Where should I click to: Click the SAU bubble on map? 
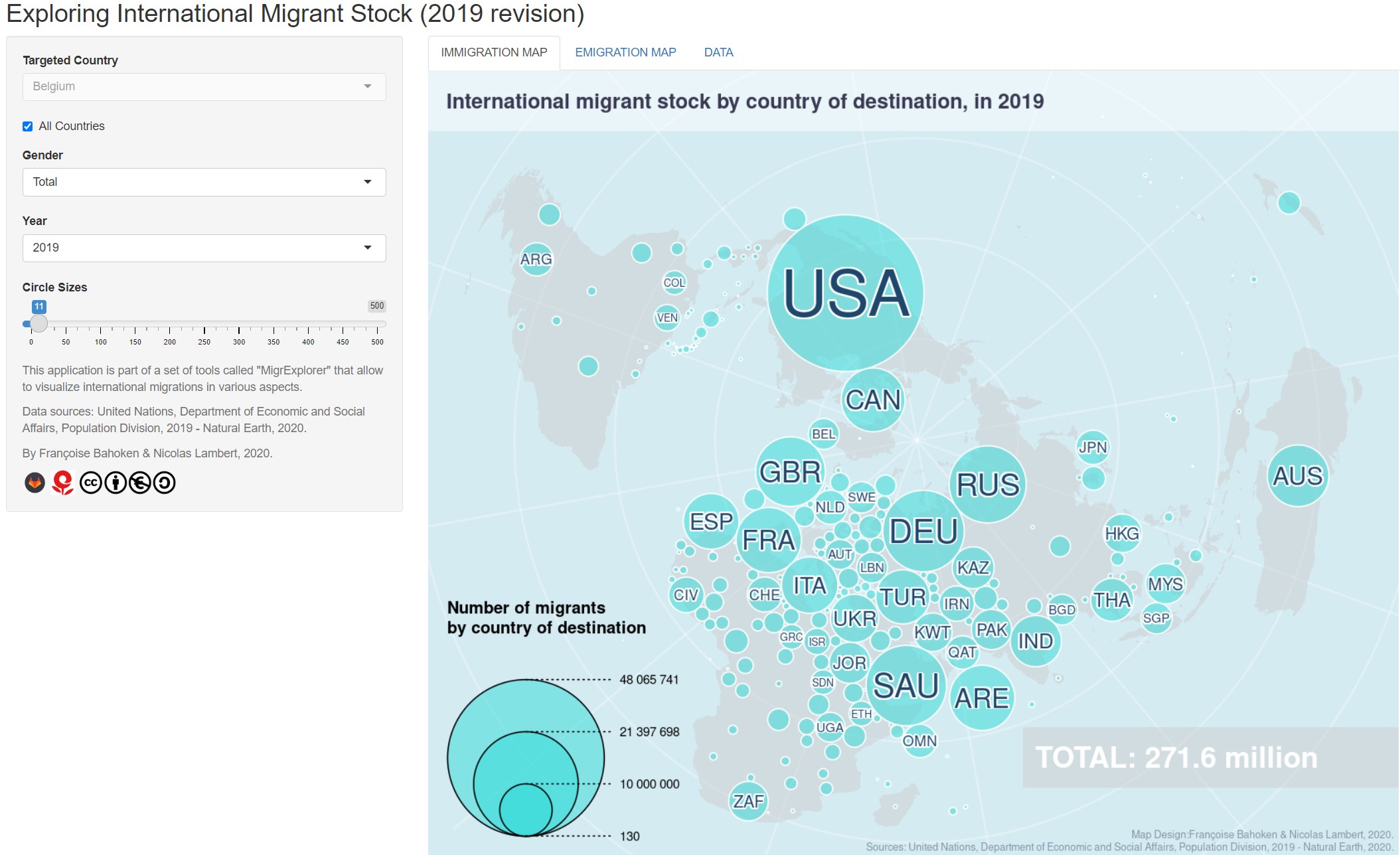(x=905, y=685)
